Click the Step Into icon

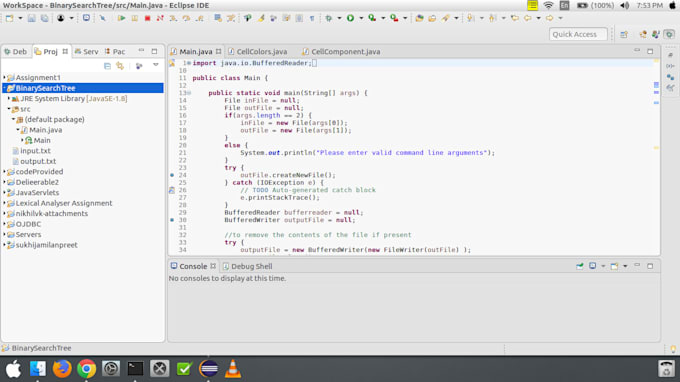173,18
